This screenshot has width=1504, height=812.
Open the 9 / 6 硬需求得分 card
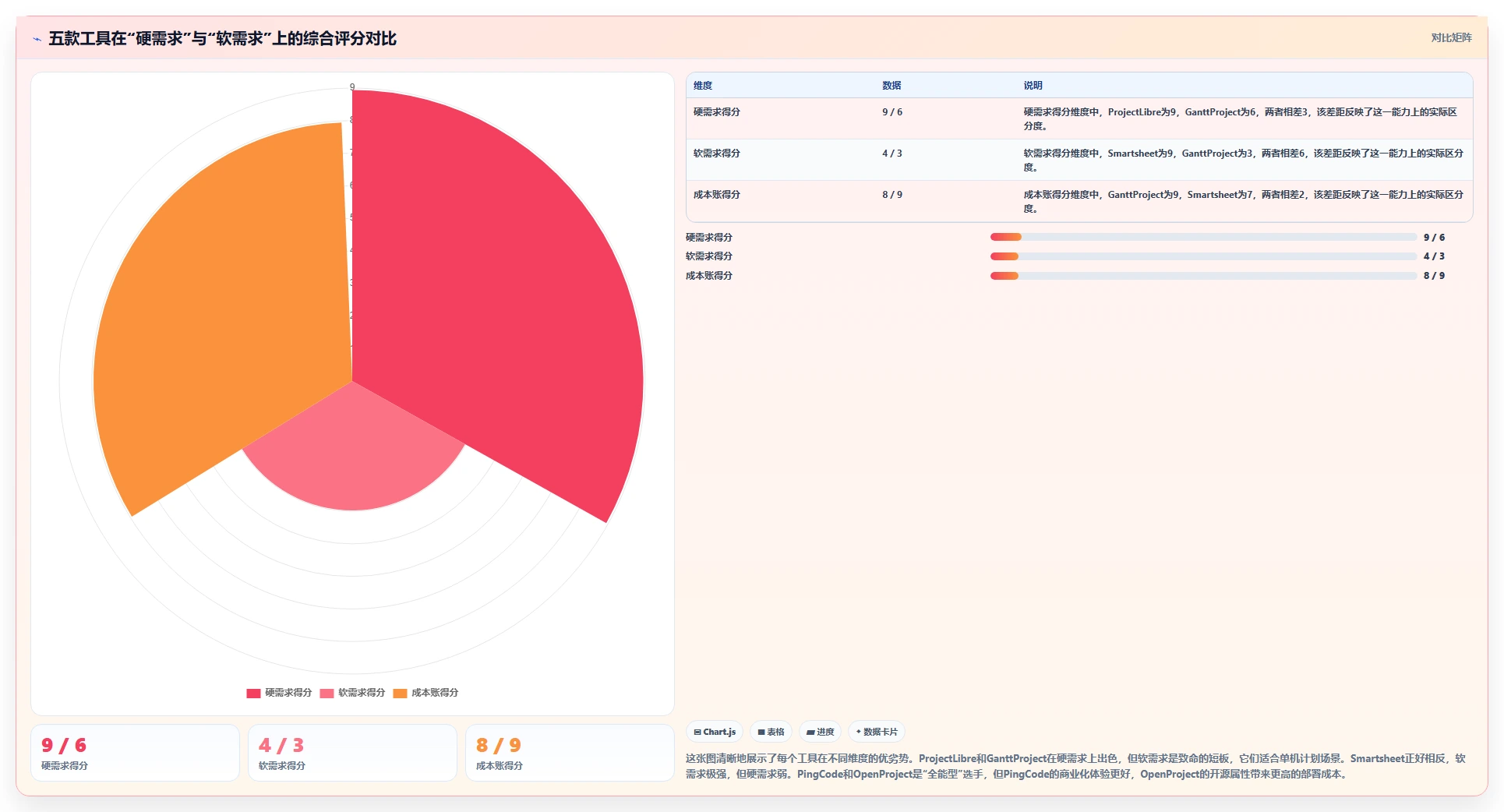pos(135,753)
